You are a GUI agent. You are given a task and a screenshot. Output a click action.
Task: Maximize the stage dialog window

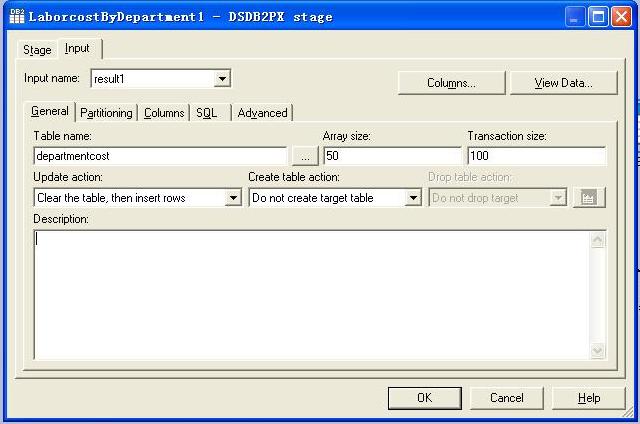coord(598,17)
